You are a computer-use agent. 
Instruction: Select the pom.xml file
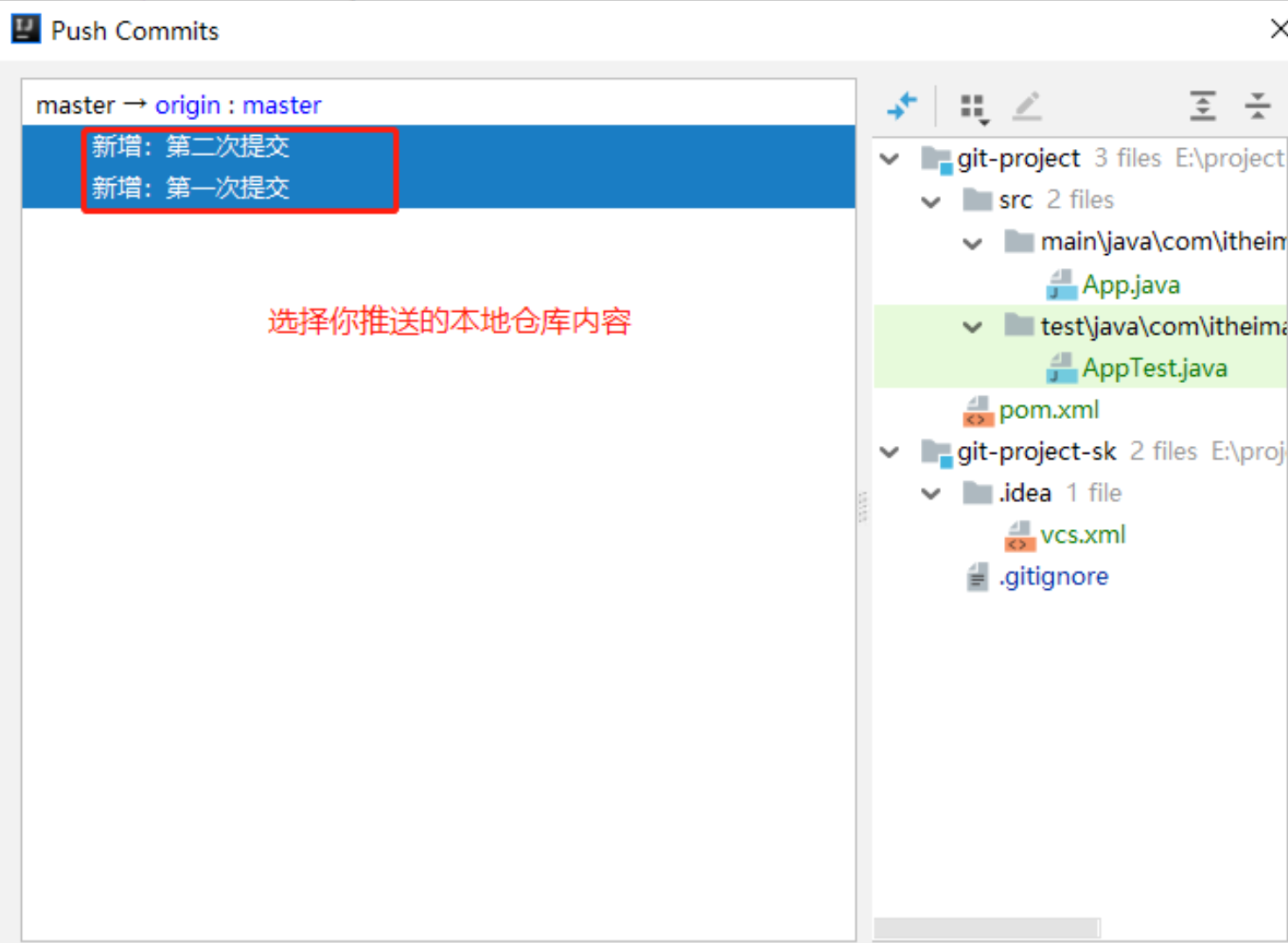pyautogui.click(x=1048, y=410)
